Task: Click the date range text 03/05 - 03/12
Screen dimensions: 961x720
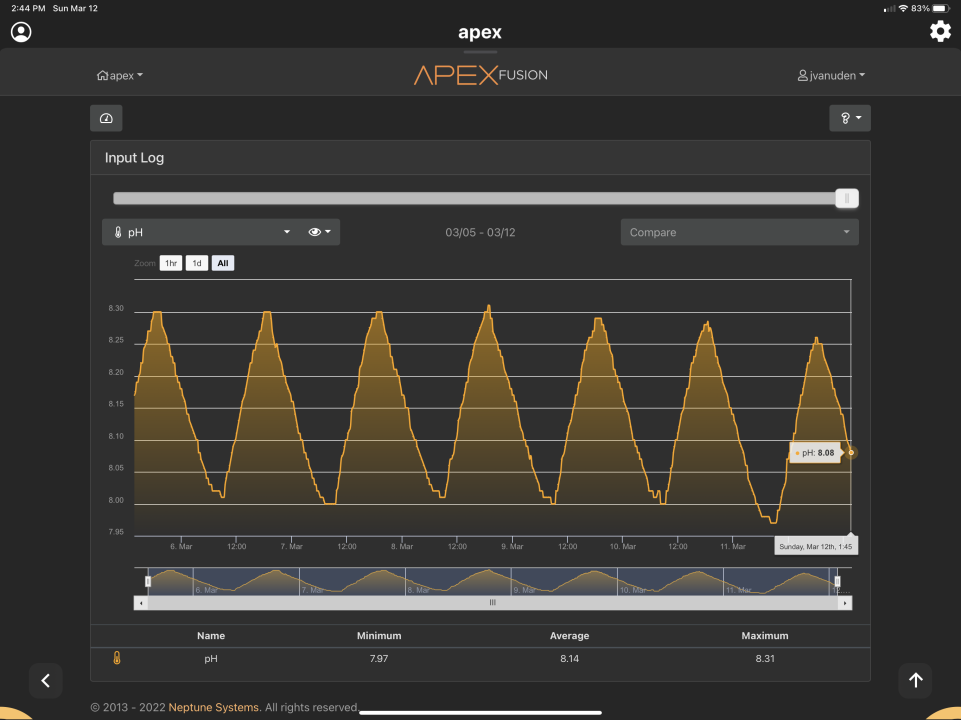Action: click(x=480, y=232)
